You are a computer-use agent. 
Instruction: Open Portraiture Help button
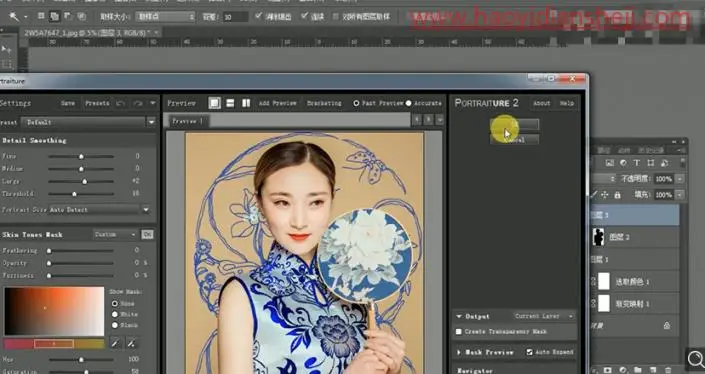567,103
